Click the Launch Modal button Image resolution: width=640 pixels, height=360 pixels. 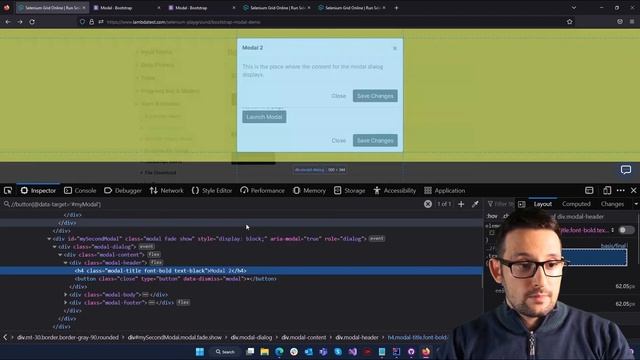(264, 117)
